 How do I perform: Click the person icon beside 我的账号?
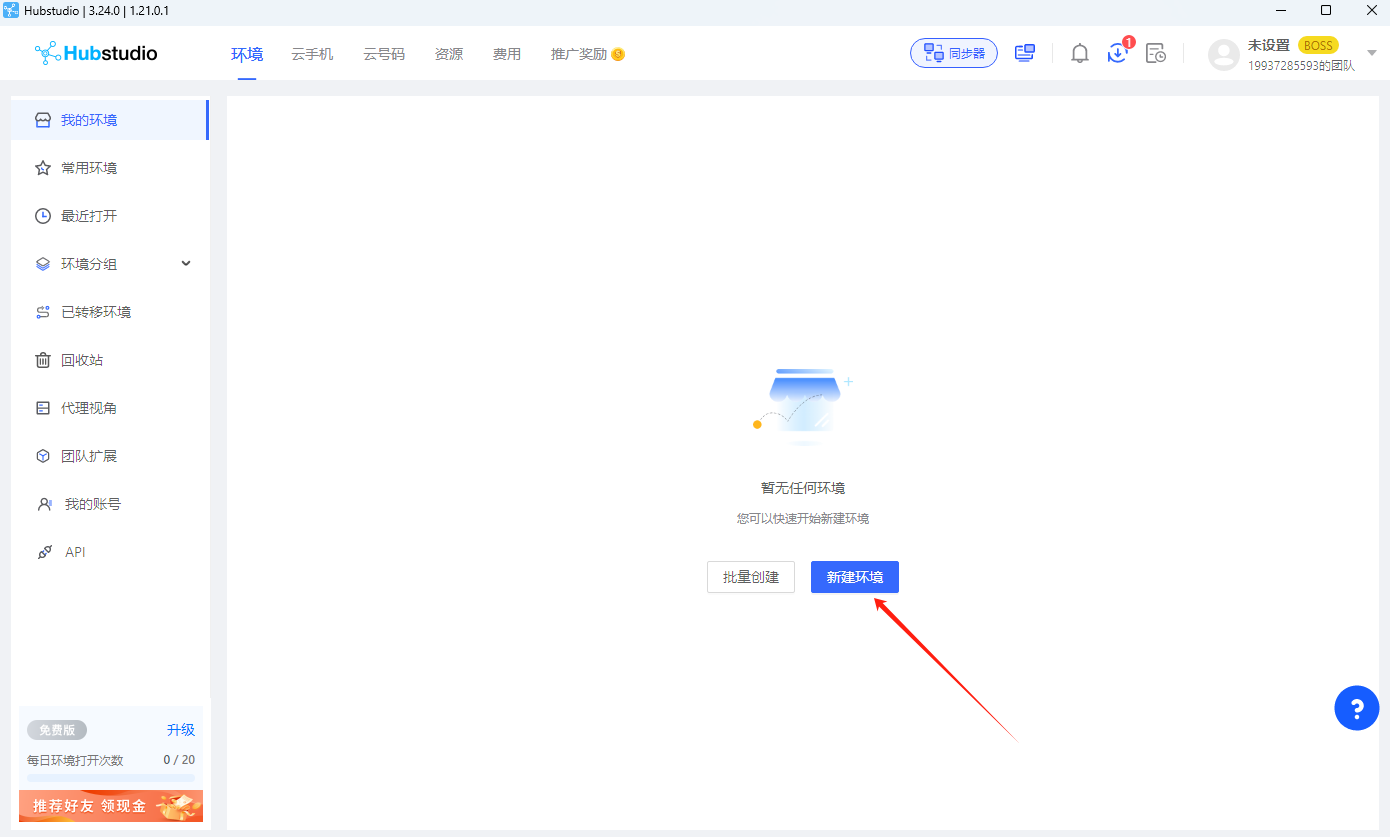45,504
